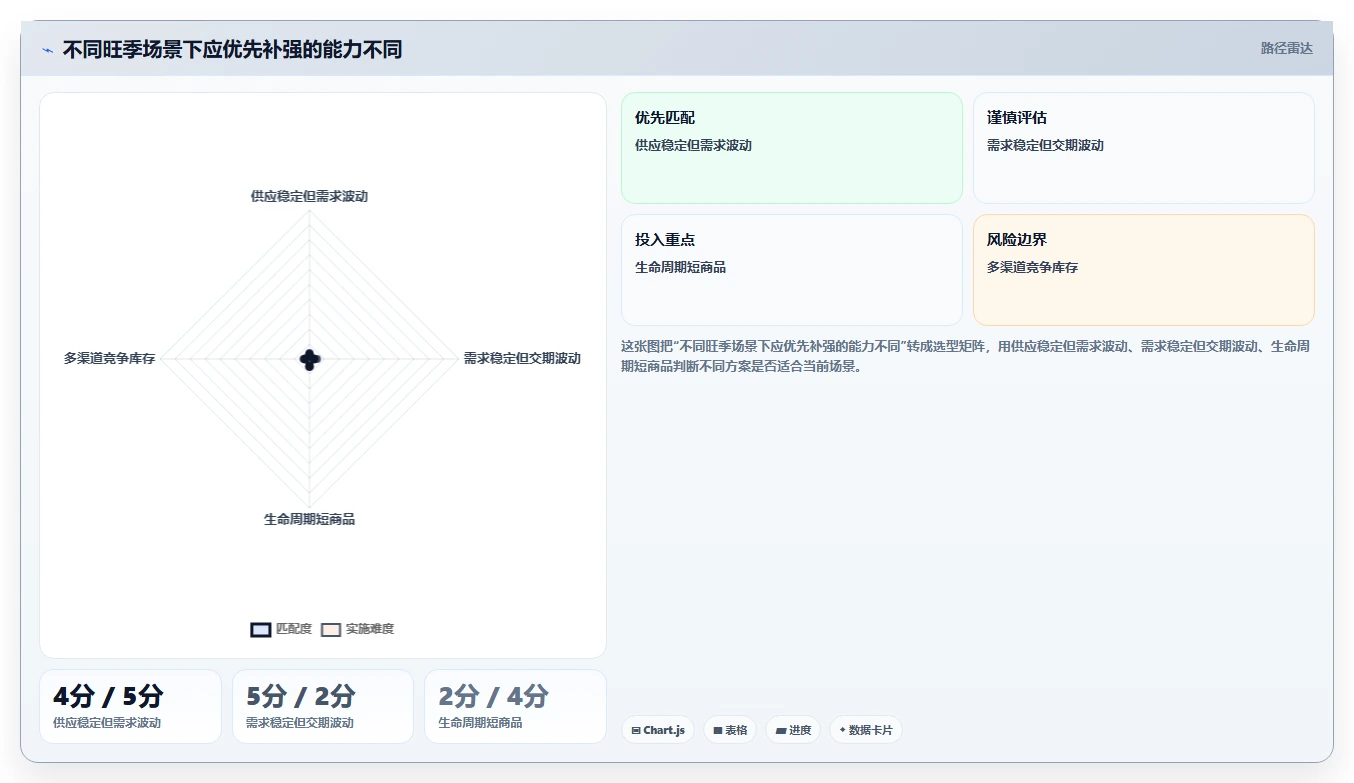Open the 2分 / 4分 score card

[515, 706]
